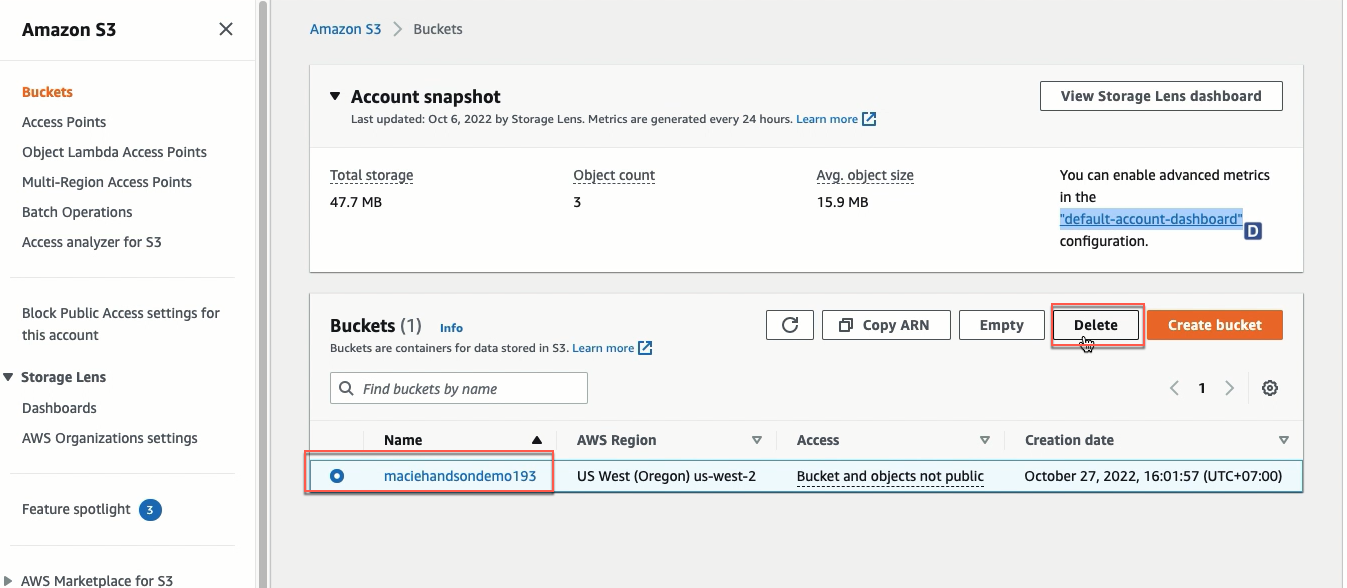Screen dimensions: 1347x588
Task: Go to previous page of buckets
Action: [x=1175, y=388]
